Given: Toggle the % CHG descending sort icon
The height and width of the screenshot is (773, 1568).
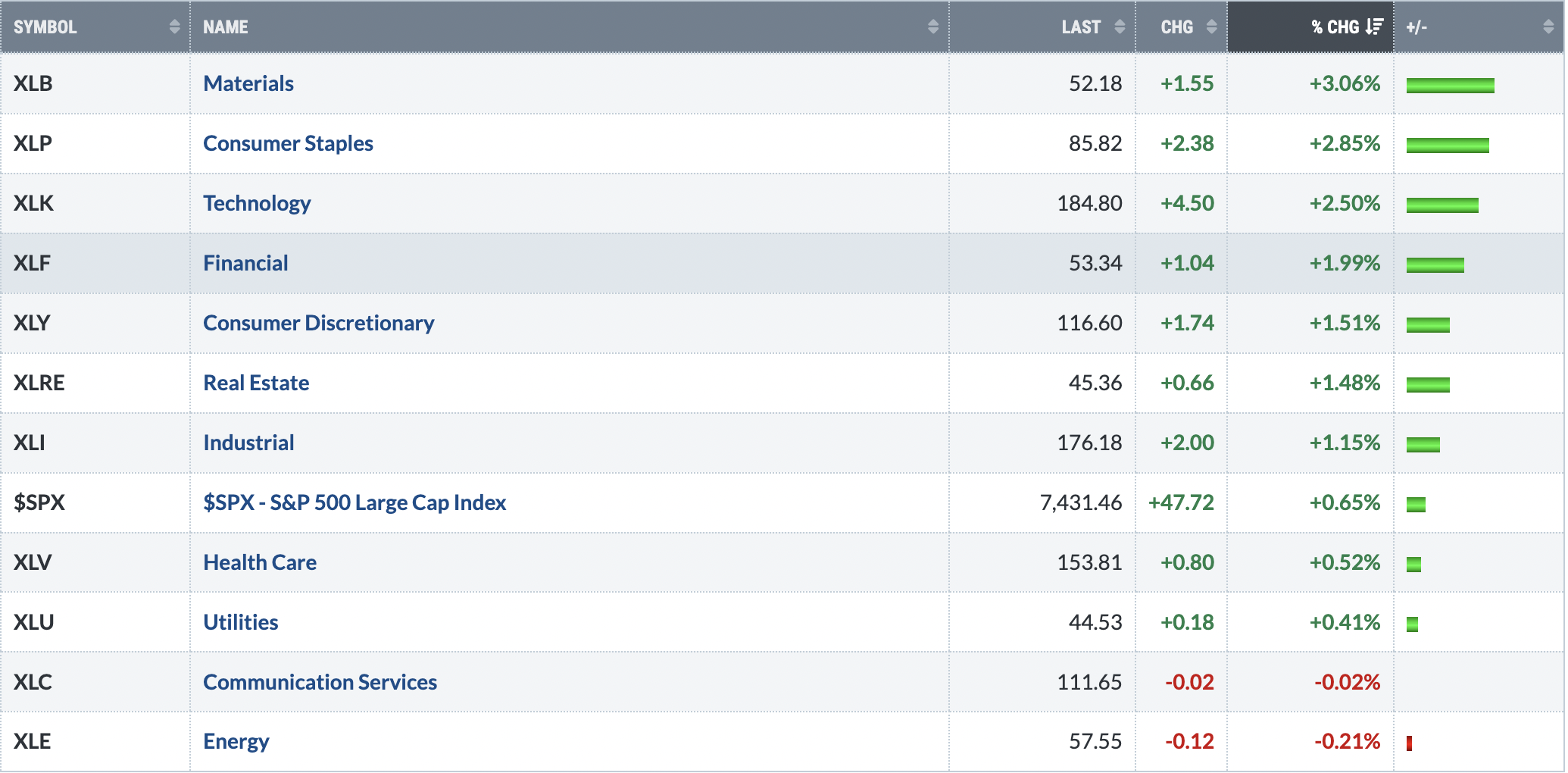Looking at the screenshot, I should point(1375,27).
